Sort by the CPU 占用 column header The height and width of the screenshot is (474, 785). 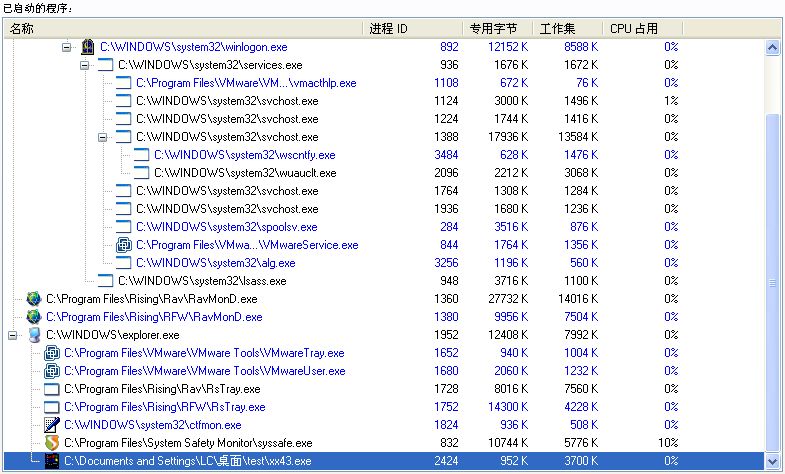pyautogui.click(x=643, y=29)
